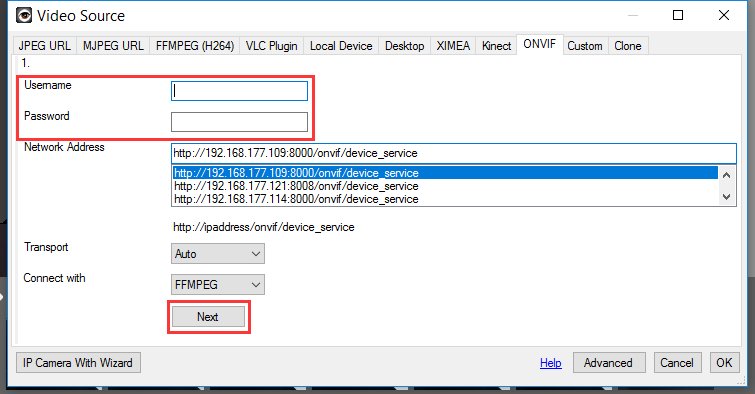Viewport: 755px width, 394px height.
Task: Minimize the Video Source window
Action: click(633, 15)
